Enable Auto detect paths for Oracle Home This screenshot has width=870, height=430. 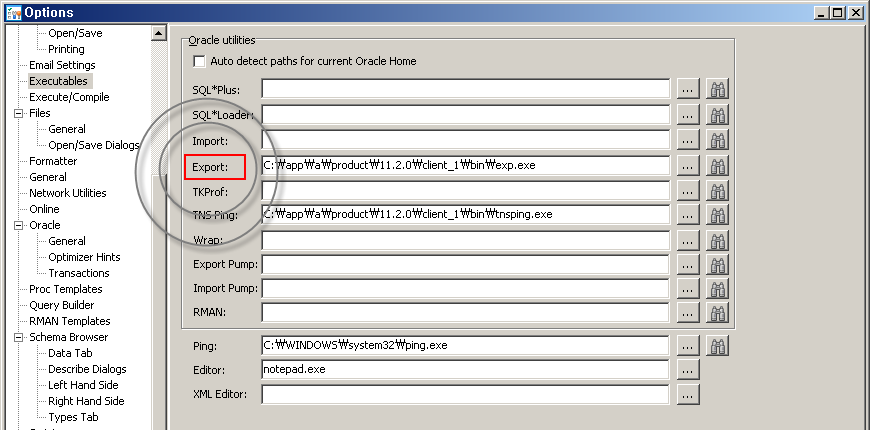(199, 61)
